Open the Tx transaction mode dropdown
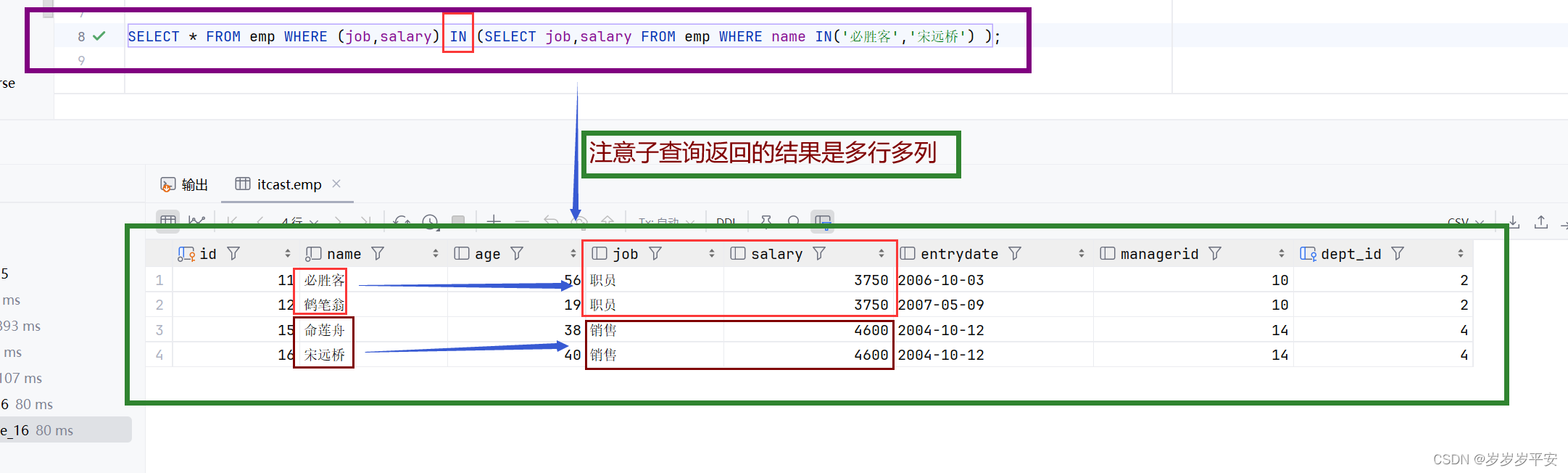Viewport: 1568px width, 473px height. click(666, 221)
